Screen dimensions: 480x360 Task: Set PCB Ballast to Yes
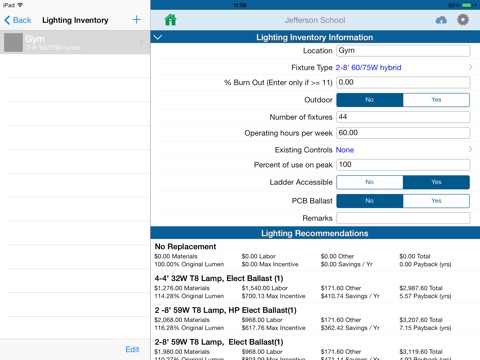(x=436, y=201)
